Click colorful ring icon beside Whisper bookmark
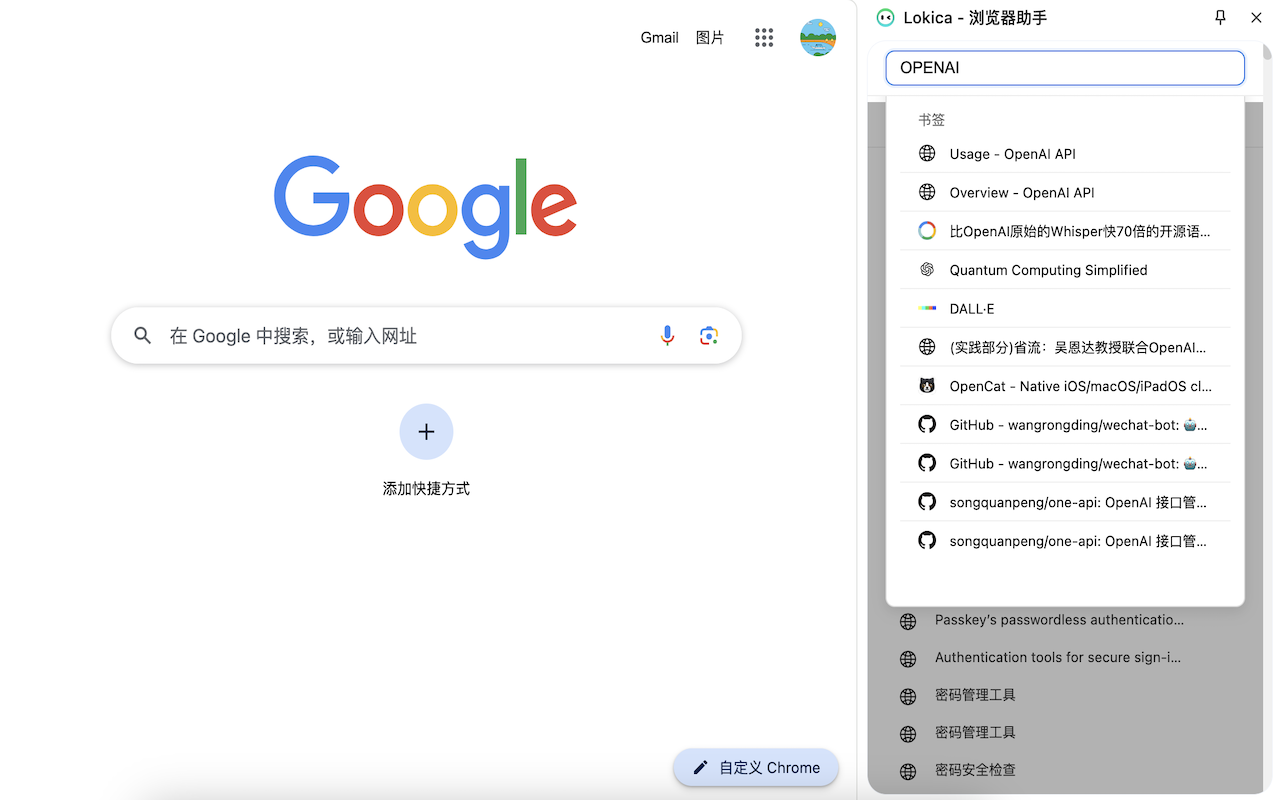This screenshot has width=1280, height=800. 927,231
